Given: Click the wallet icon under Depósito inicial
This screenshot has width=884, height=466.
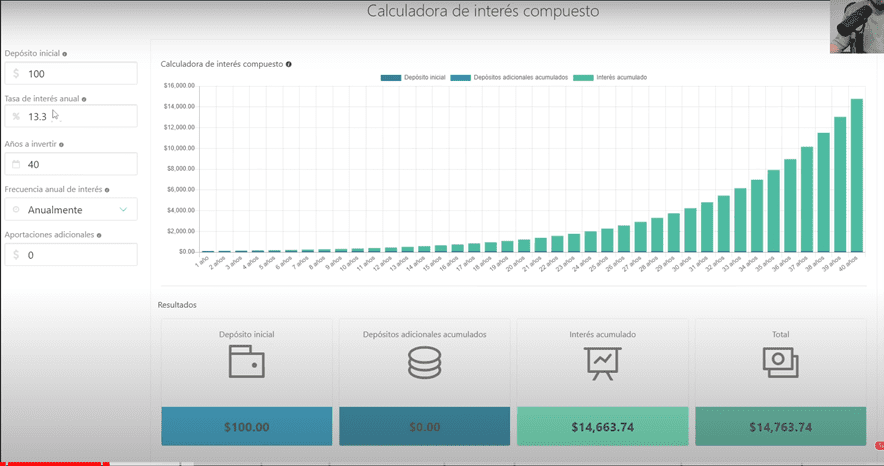Looking at the screenshot, I should [x=246, y=362].
